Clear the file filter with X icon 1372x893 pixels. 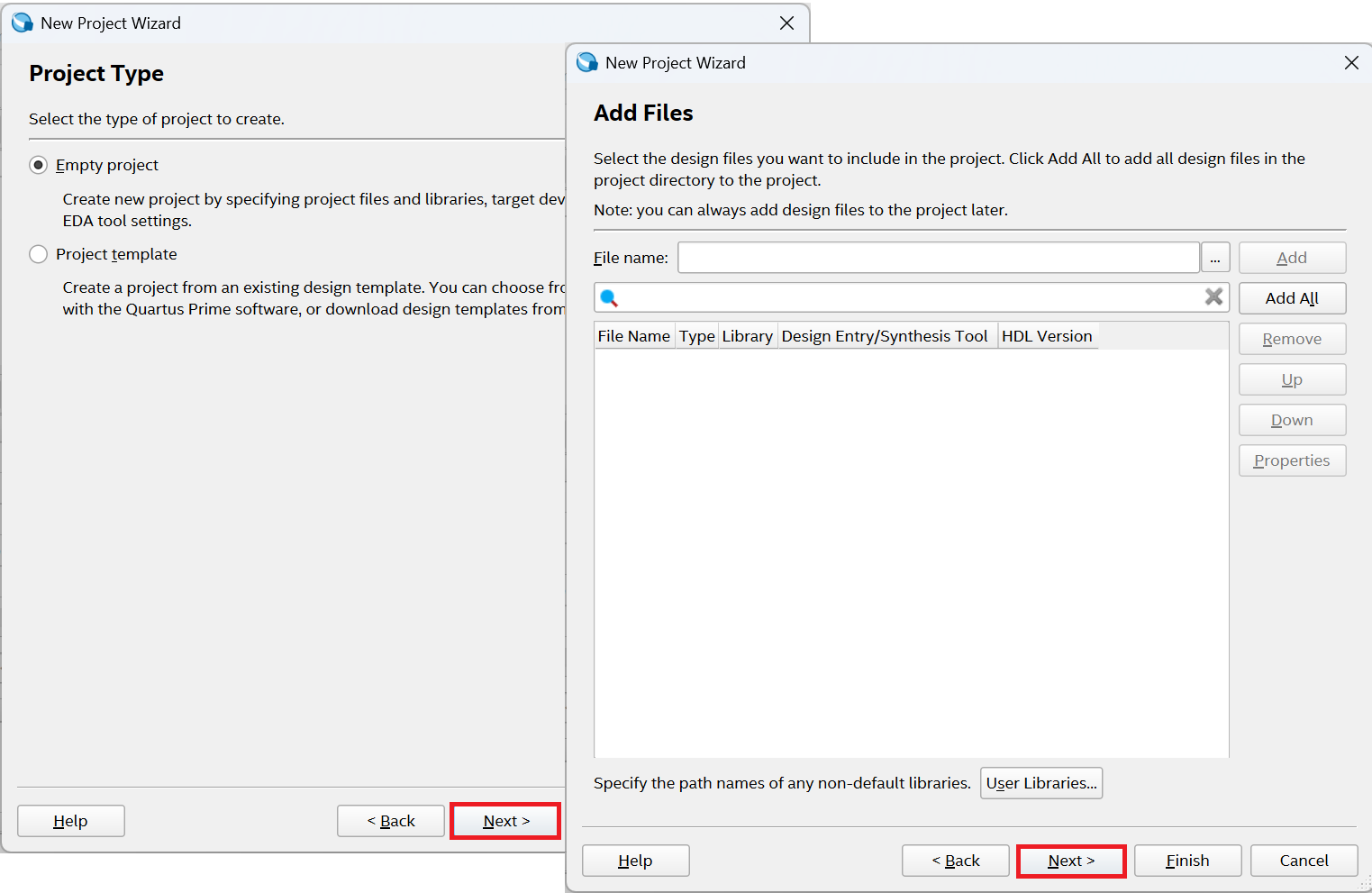[1213, 296]
